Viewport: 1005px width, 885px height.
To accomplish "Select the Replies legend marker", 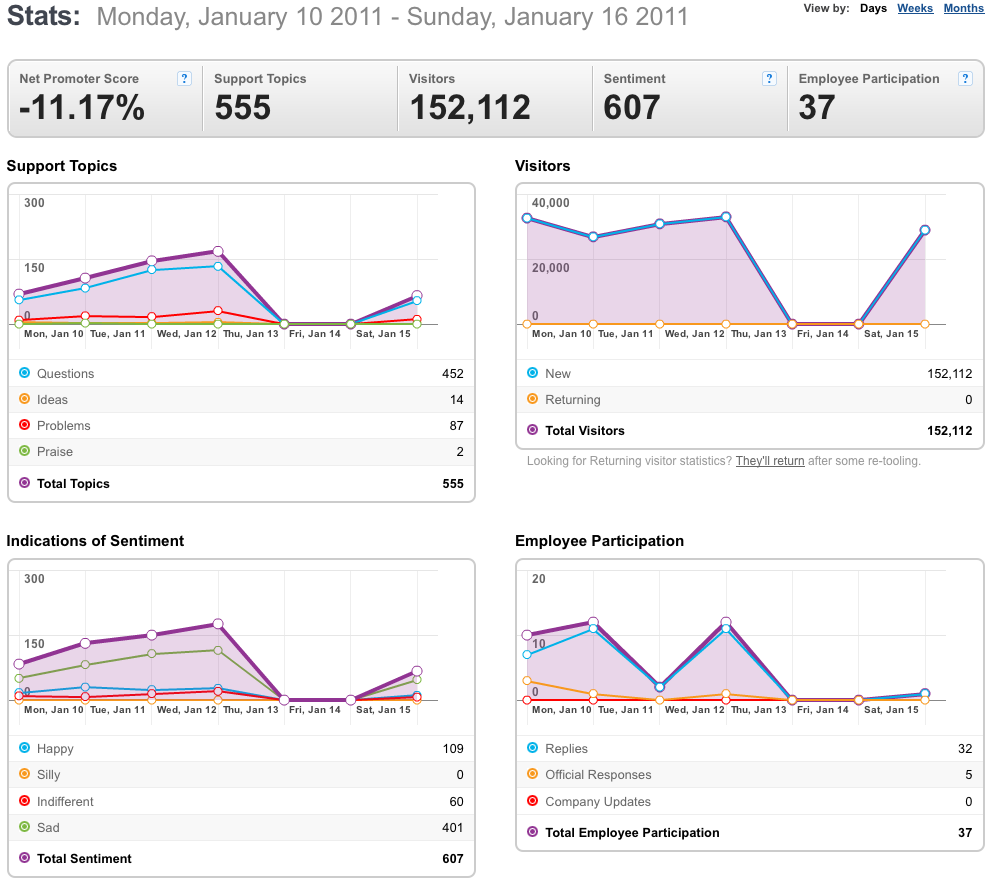I will point(532,748).
